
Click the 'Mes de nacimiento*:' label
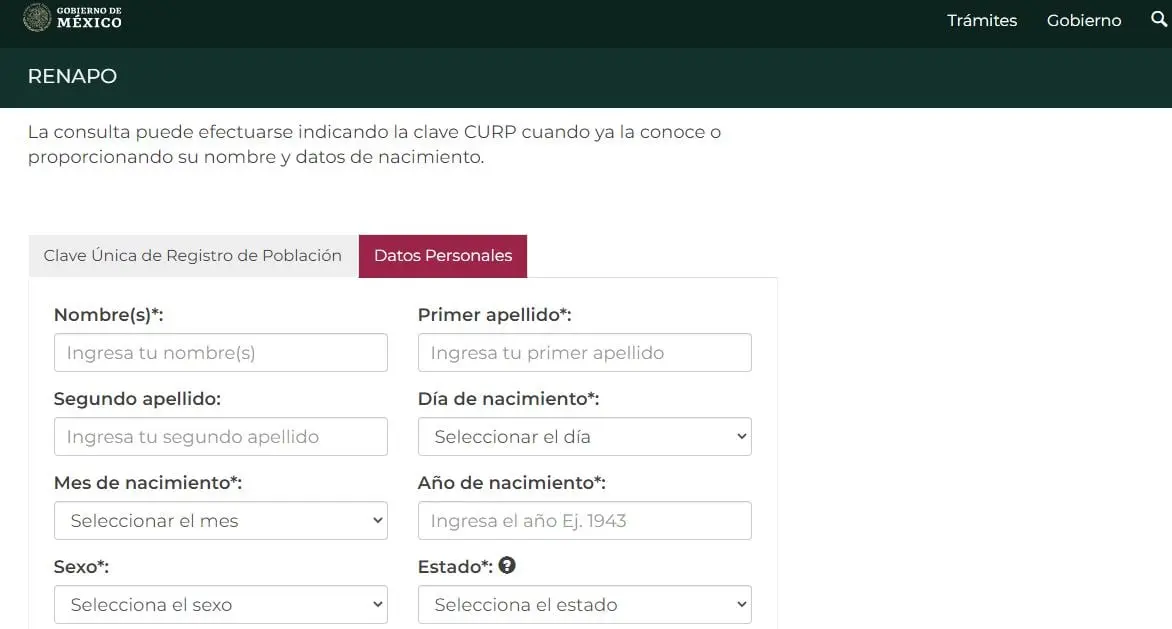[148, 483]
